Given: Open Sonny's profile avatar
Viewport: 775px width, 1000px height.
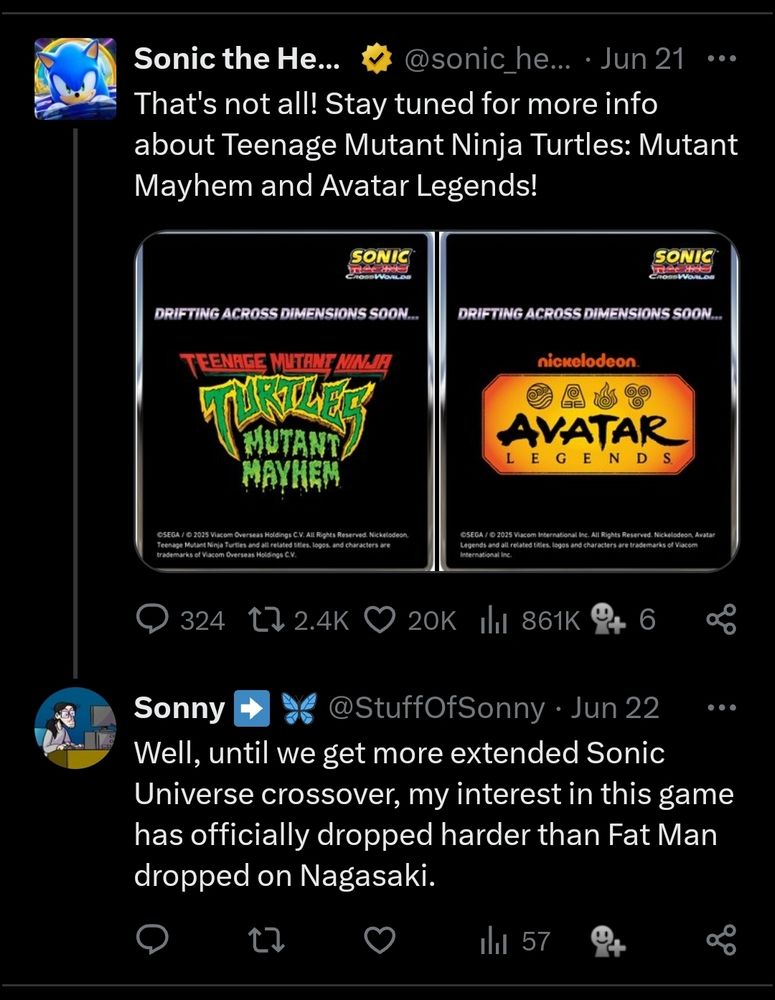Looking at the screenshot, I should (75, 727).
